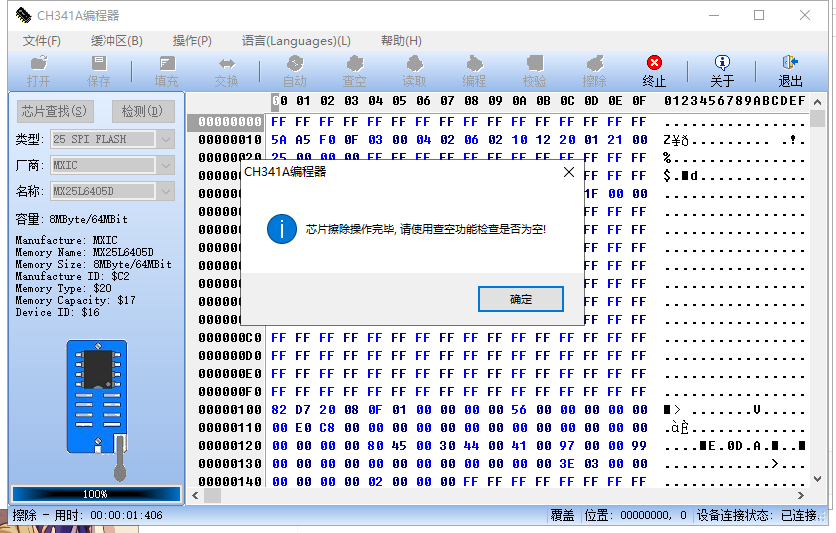This screenshot has width=836, height=533.
Task: Select address row 000000C0
Action: [230, 338]
